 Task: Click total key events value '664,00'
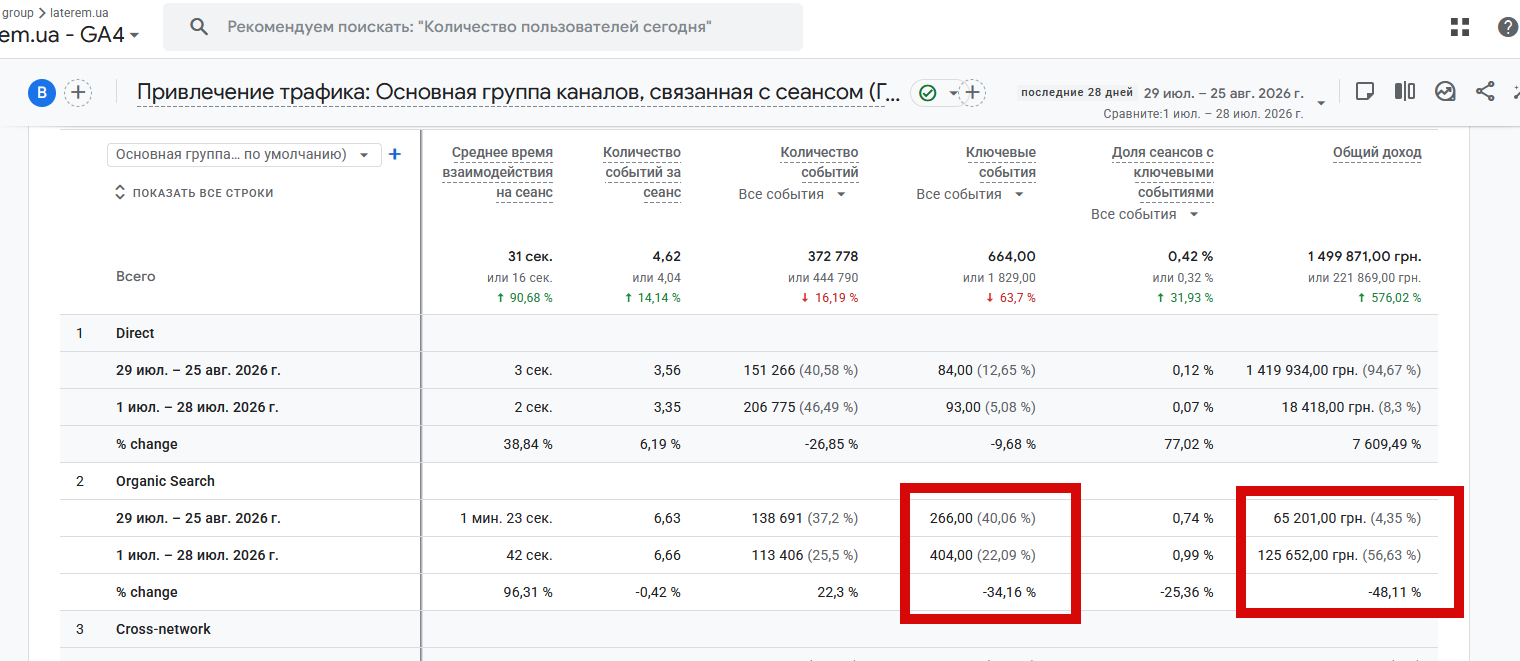1012,257
